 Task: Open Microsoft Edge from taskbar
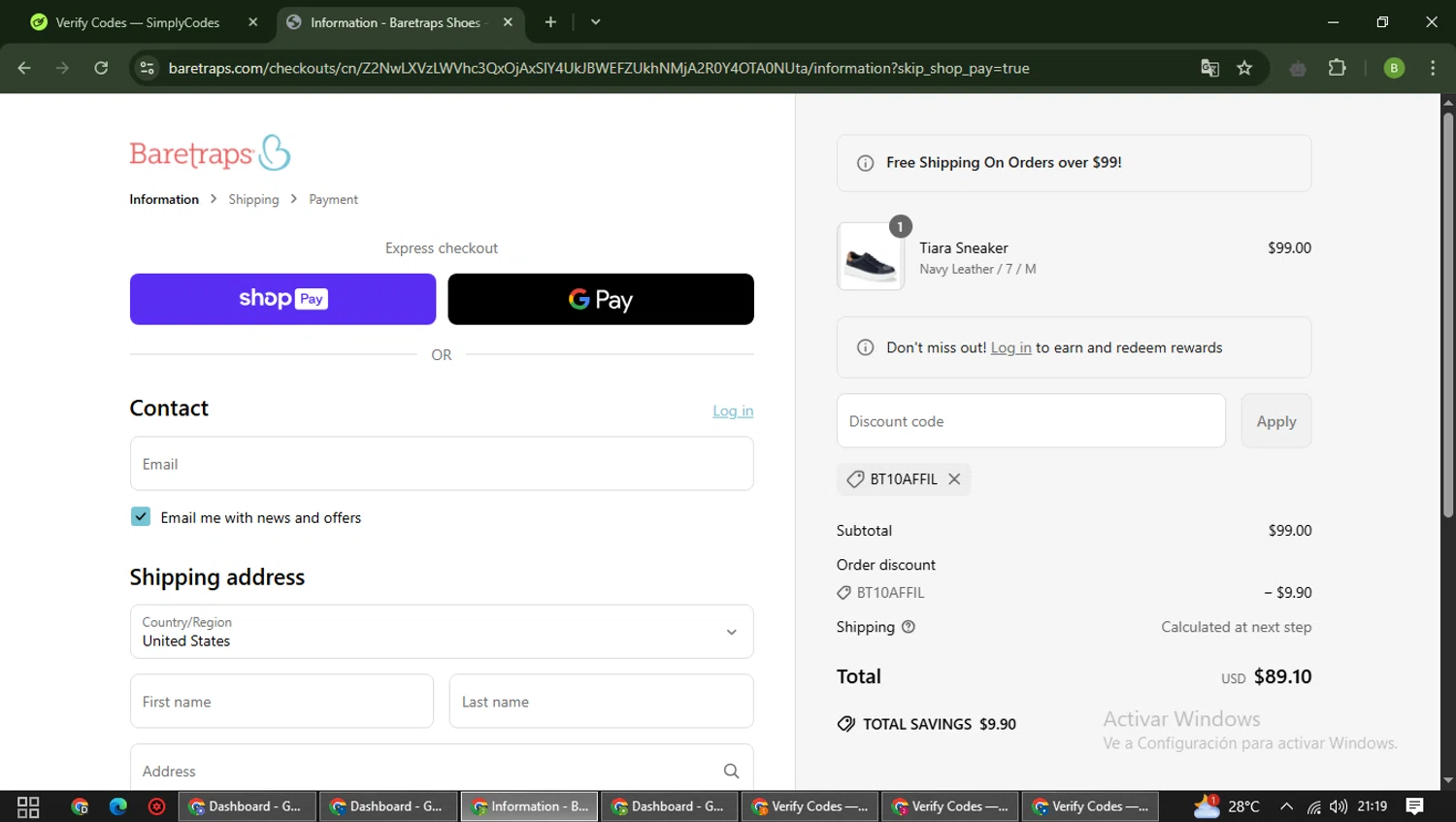point(118,806)
